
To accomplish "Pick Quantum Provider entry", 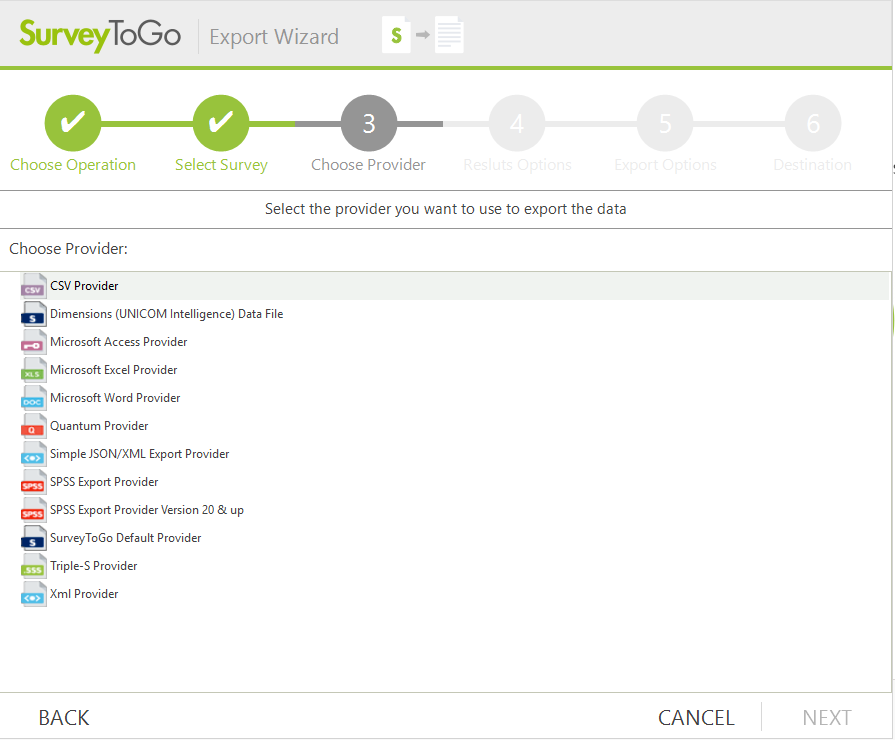I will (x=99, y=426).
